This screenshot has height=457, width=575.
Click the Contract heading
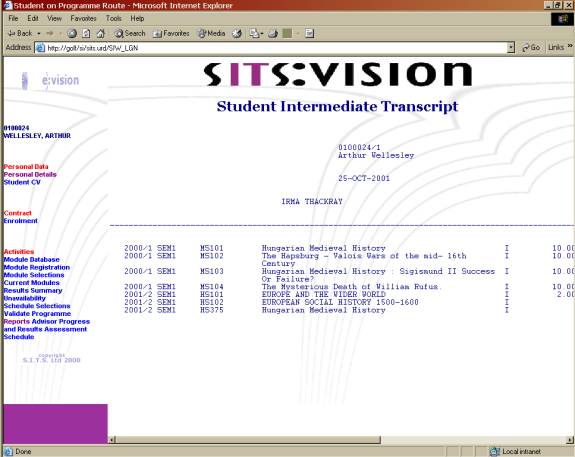[18, 213]
